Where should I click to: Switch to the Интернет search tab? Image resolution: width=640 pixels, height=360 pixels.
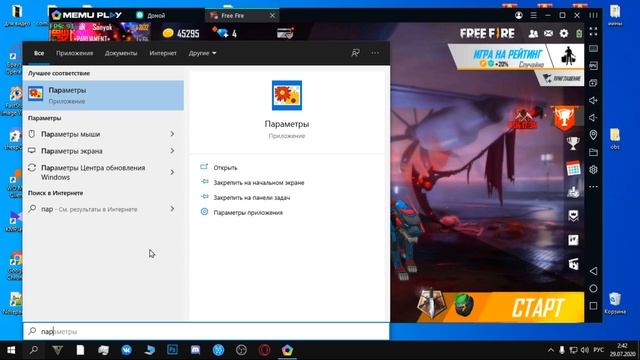(163, 53)
